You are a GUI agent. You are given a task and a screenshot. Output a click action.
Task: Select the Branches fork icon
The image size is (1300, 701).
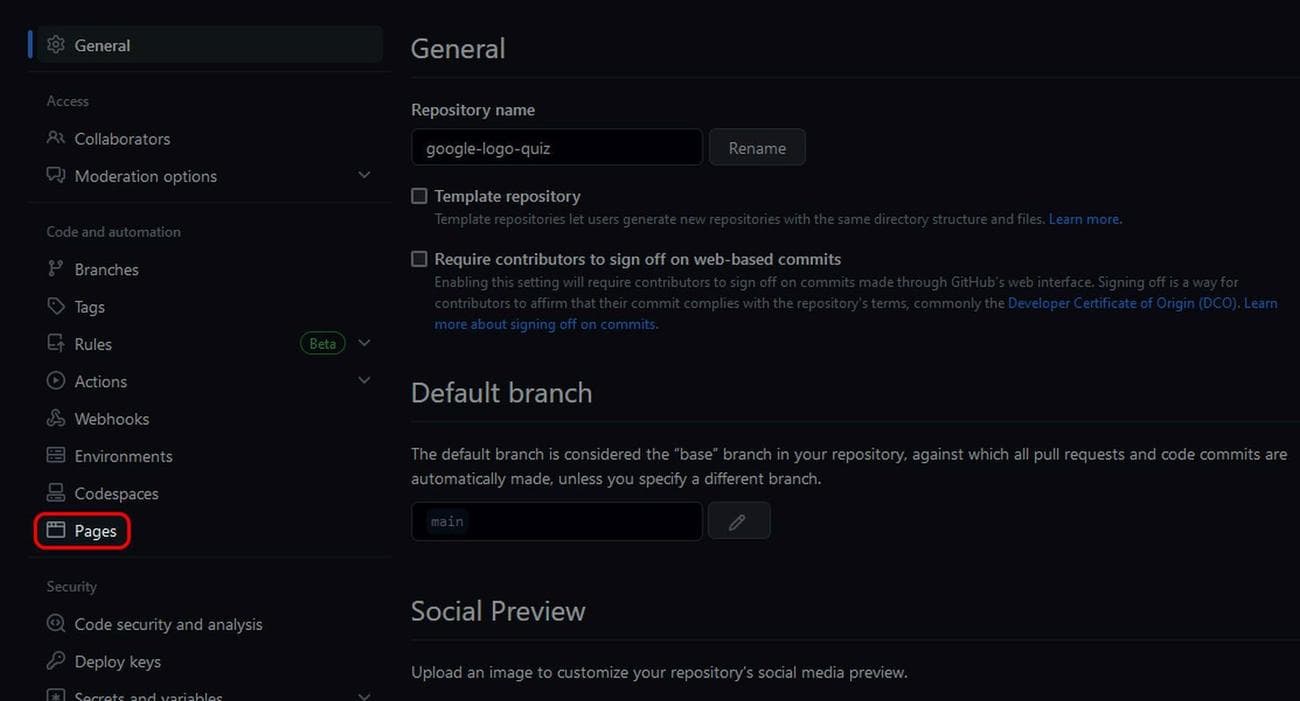pyautogui.click(x=55, y=269)
